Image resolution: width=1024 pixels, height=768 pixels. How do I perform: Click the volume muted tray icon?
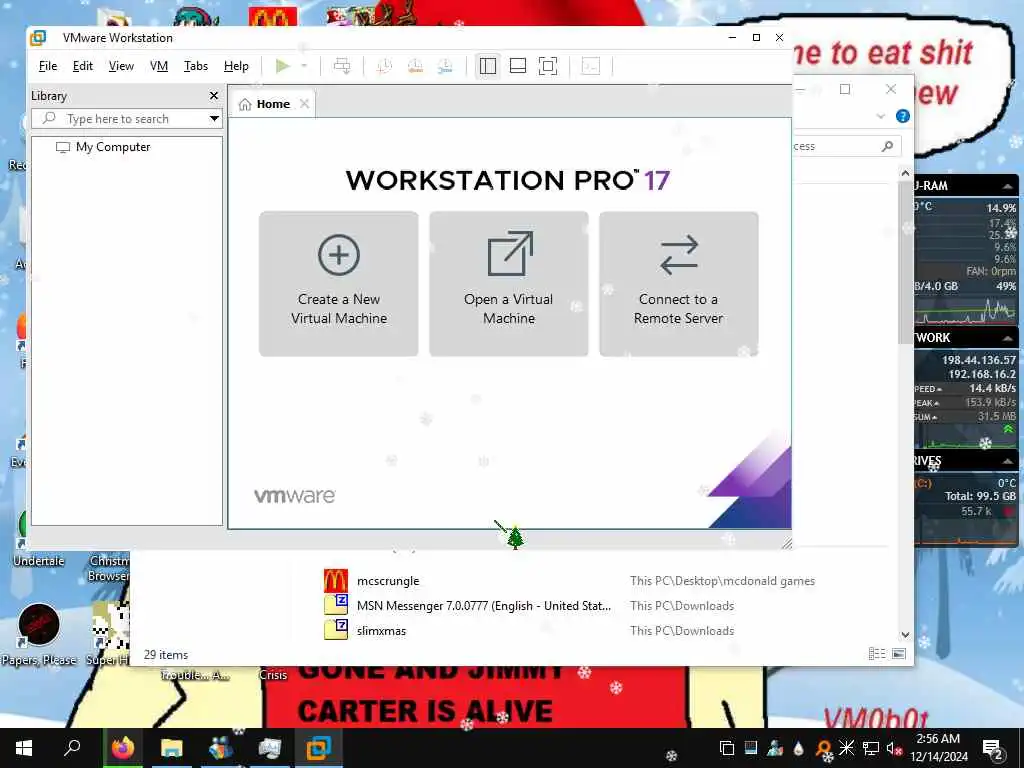point(893,748)
